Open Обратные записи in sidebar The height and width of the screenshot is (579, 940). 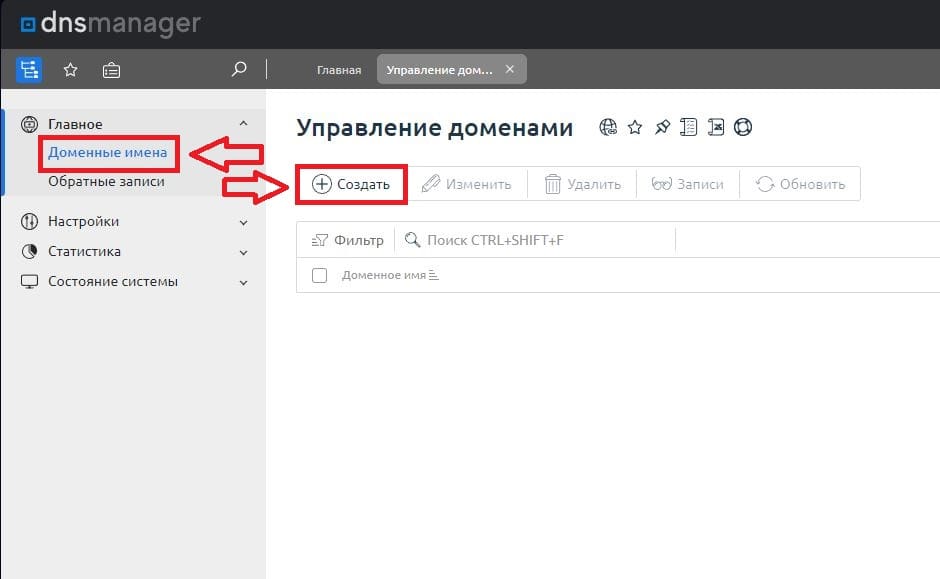(x=106, y=182)
